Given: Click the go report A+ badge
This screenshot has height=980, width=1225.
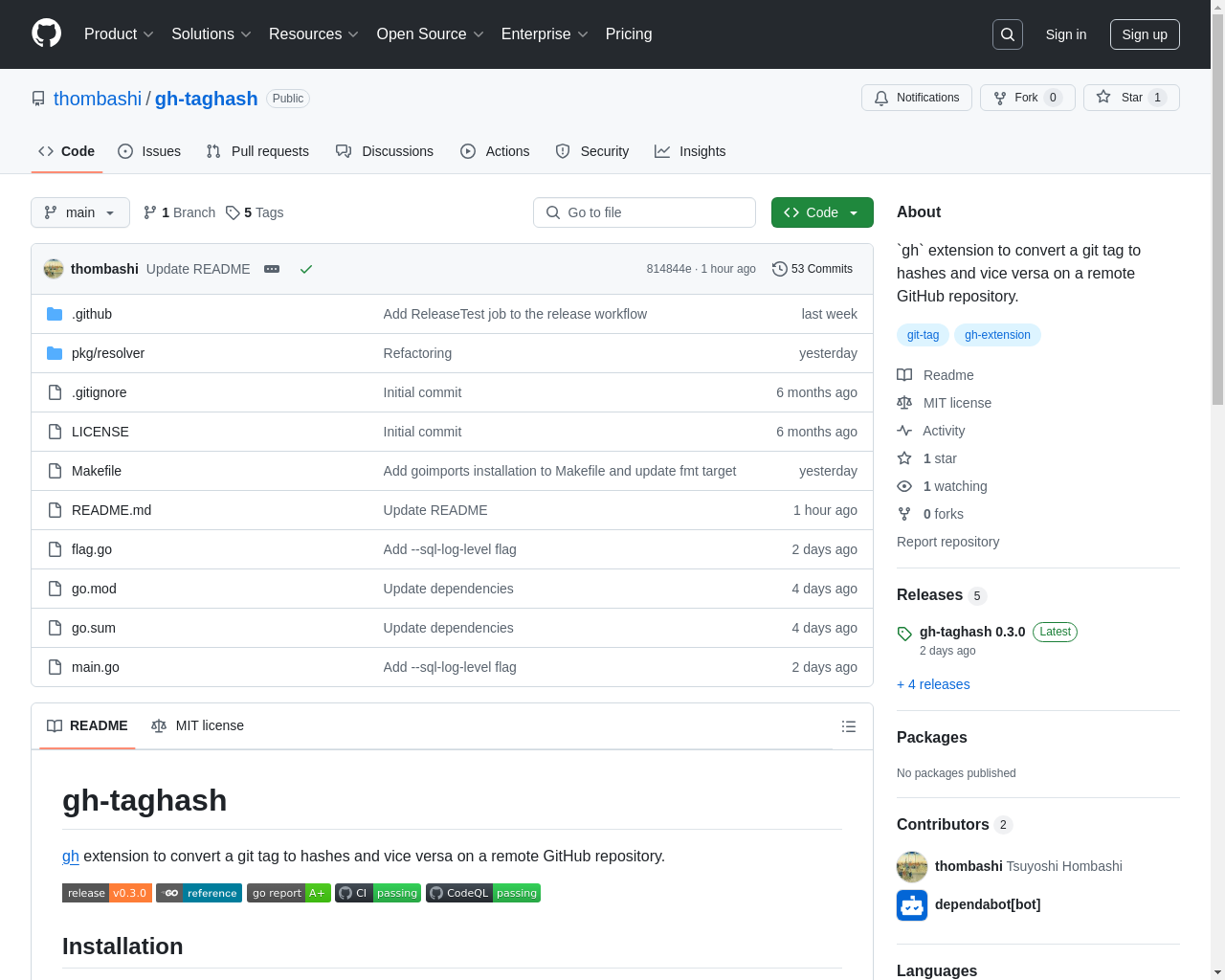Looking at the screenshot, I should [x=289, y=893].
